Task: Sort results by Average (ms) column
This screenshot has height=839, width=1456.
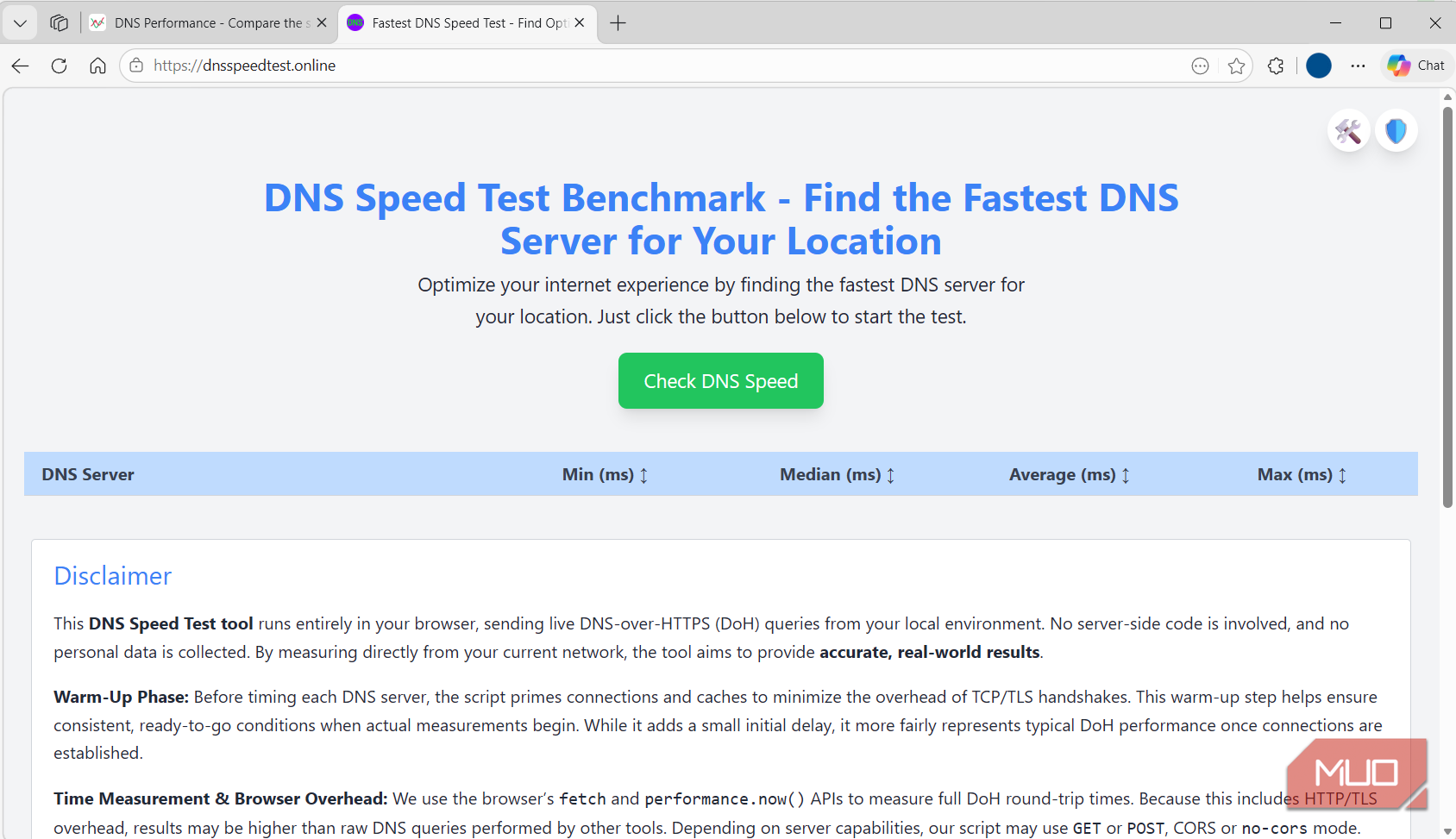Action: (x=1070, y=474)
